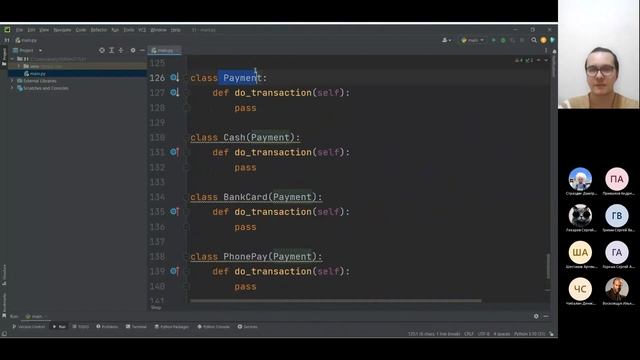Click the Debug bug icon
Image resolution: width=640 pixels, height=360 pixels.
point(503,40)
